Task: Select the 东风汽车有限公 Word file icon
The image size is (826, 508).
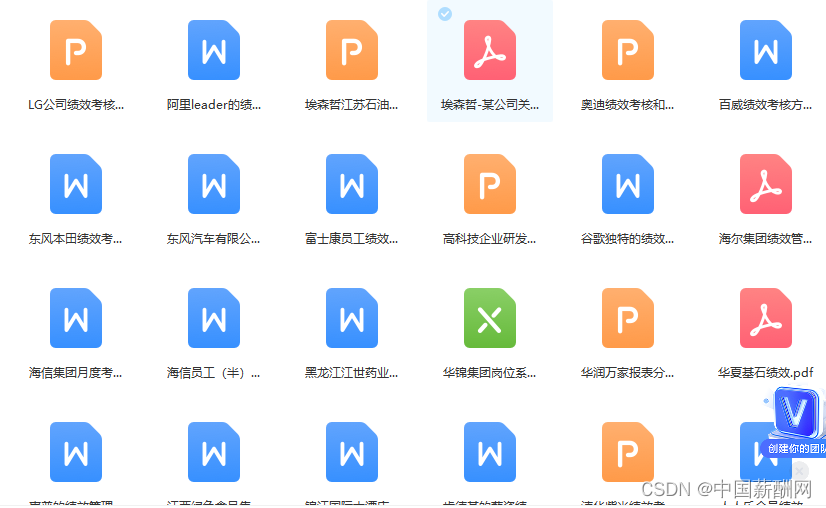Action: tap(214, 184)
